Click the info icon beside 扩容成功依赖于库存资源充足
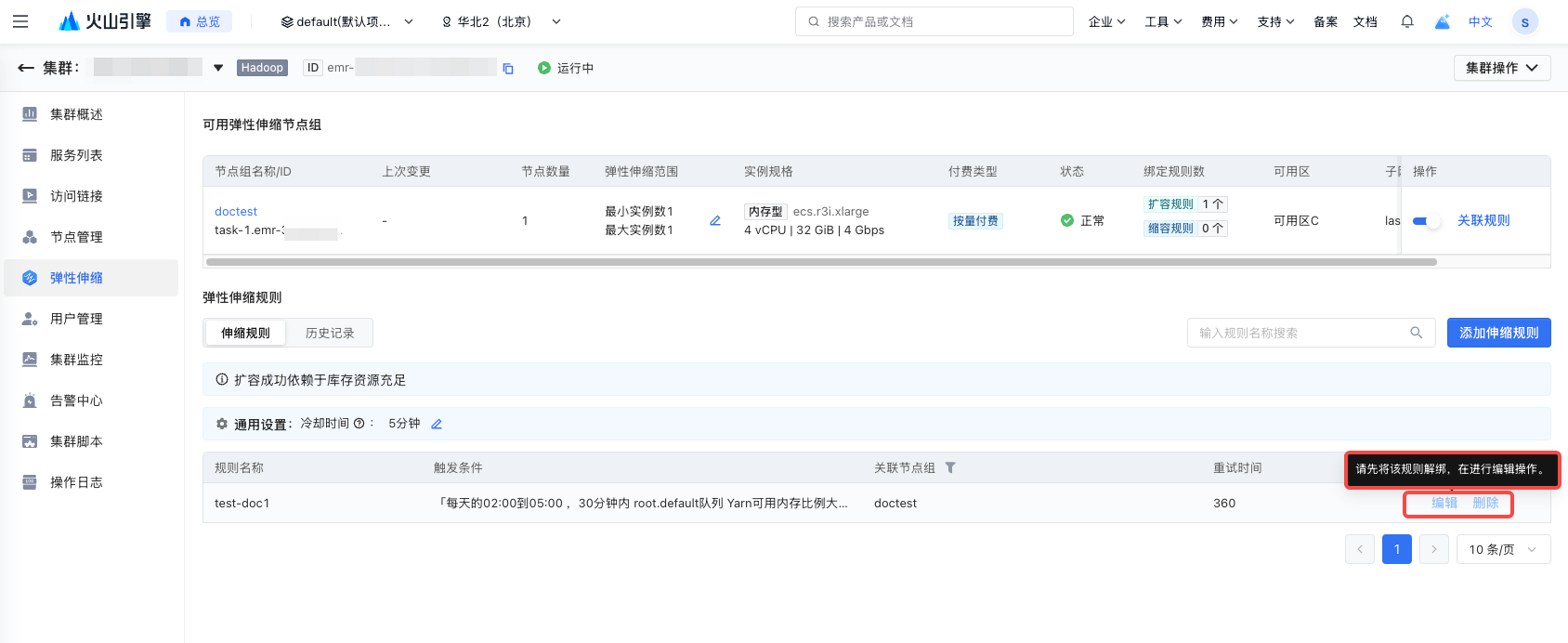The width and height of the screenshot is (1568, 643). [222, 380]
